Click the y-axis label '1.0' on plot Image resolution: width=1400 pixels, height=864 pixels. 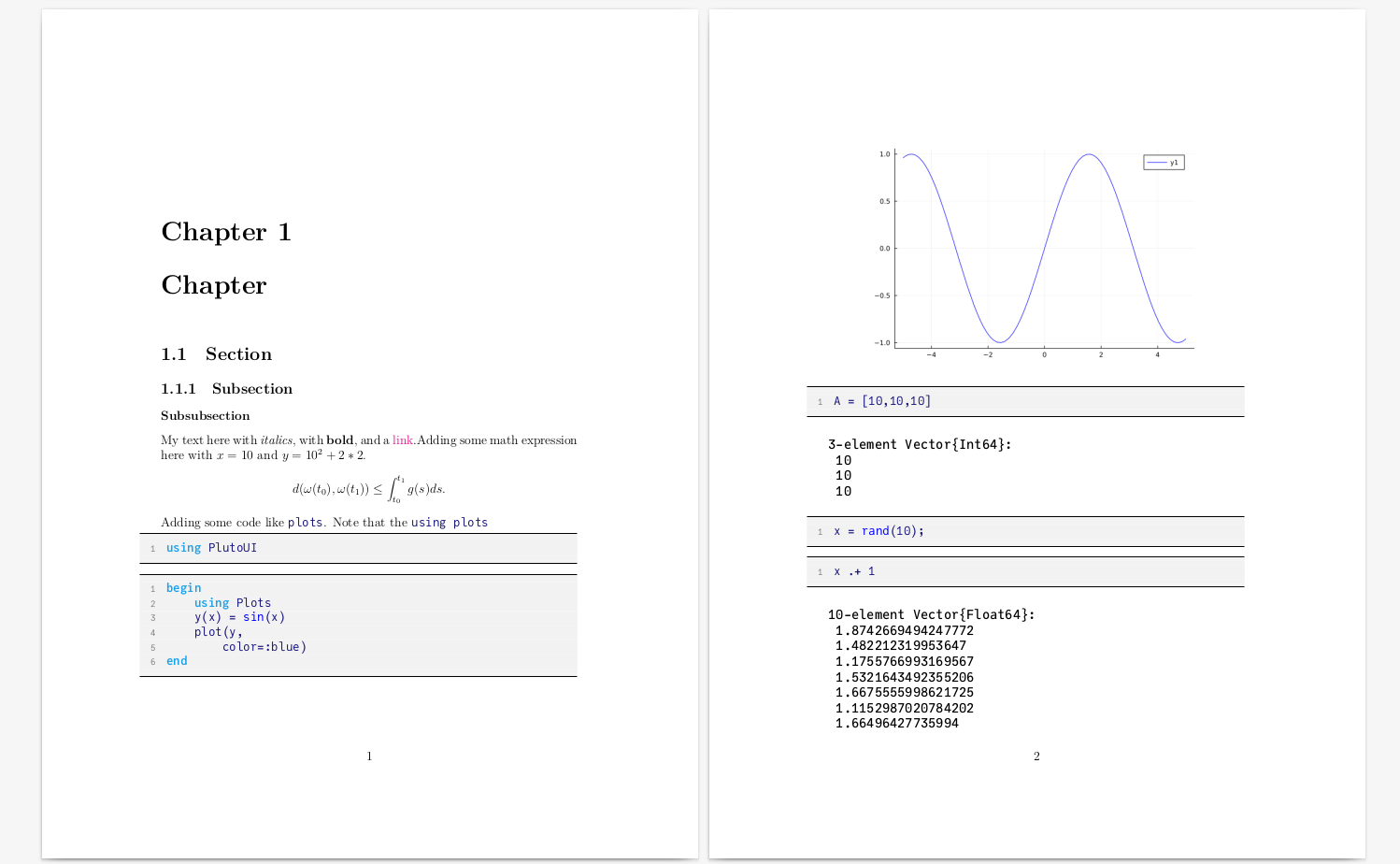(884, 154)
